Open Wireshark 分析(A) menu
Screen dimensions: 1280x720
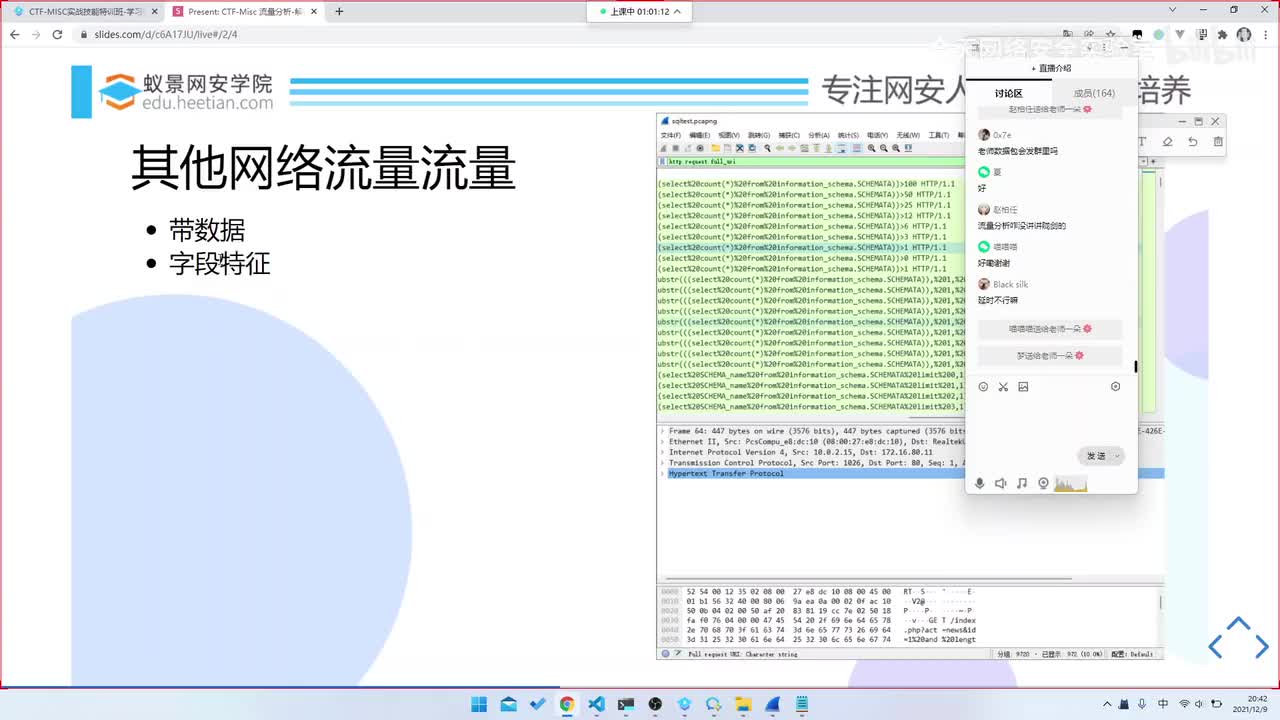tap(818, 135)
